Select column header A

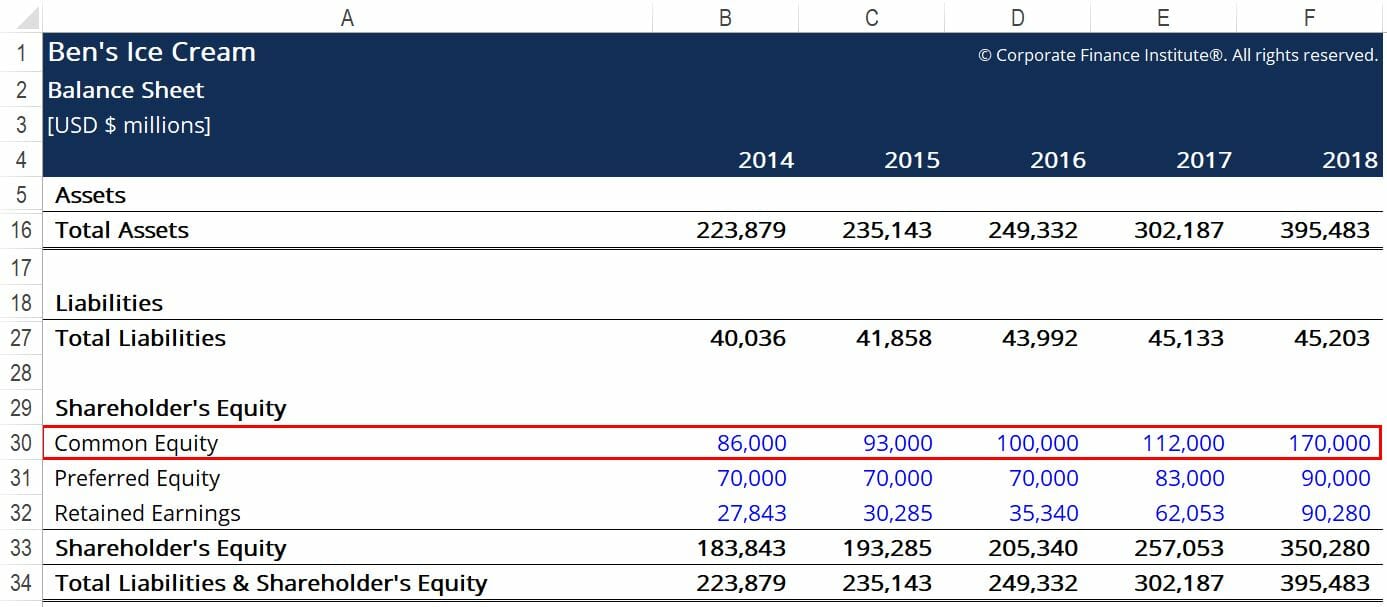click(x=346, y=15)
